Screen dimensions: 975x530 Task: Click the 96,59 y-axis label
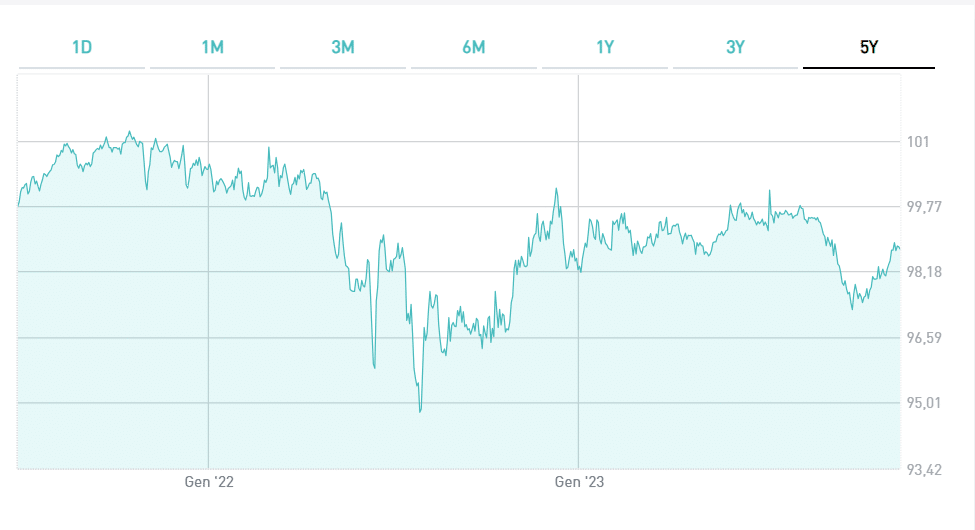[x=924, y=338]
